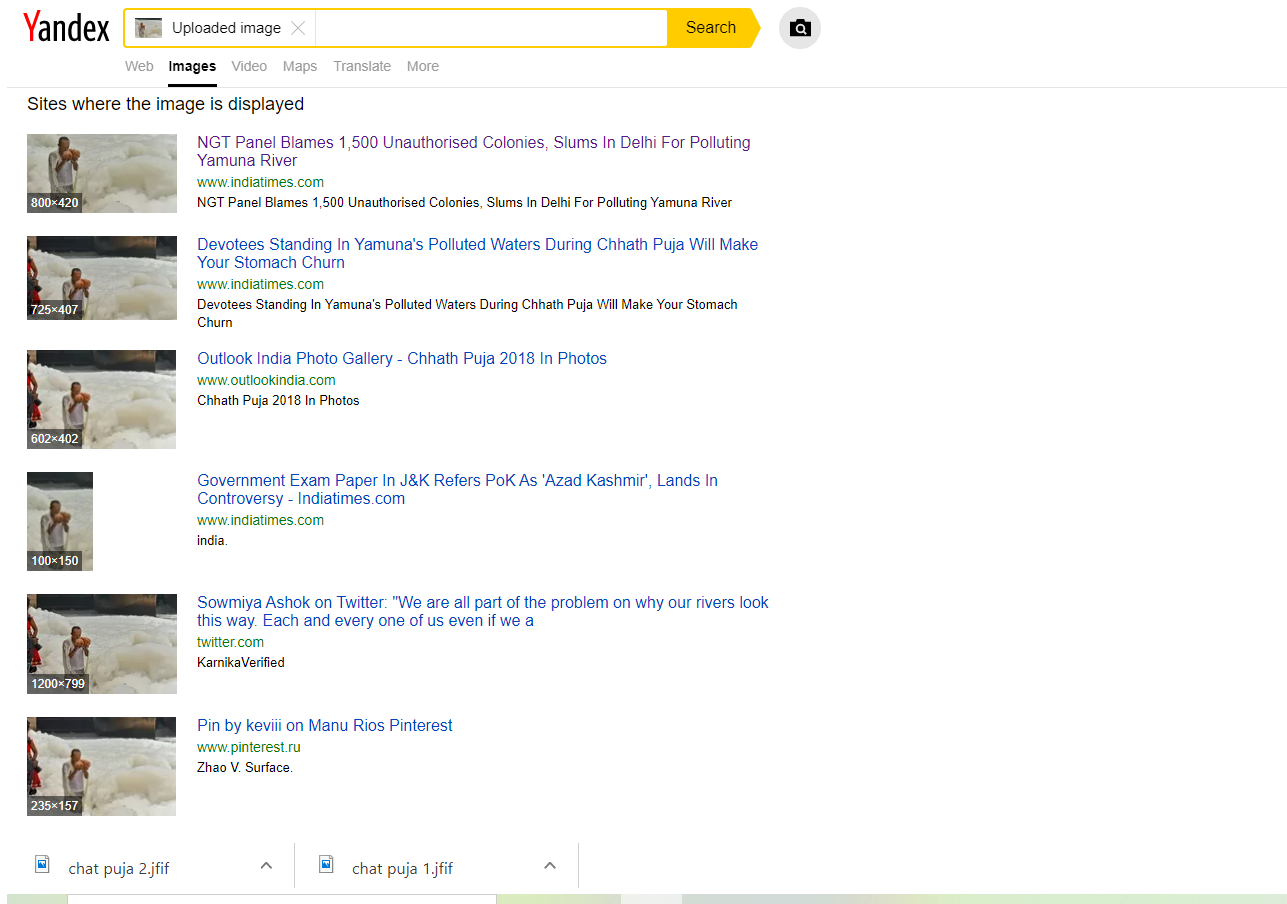
Task: Click the yellow Search button
Action: click(x=711, y=28)
